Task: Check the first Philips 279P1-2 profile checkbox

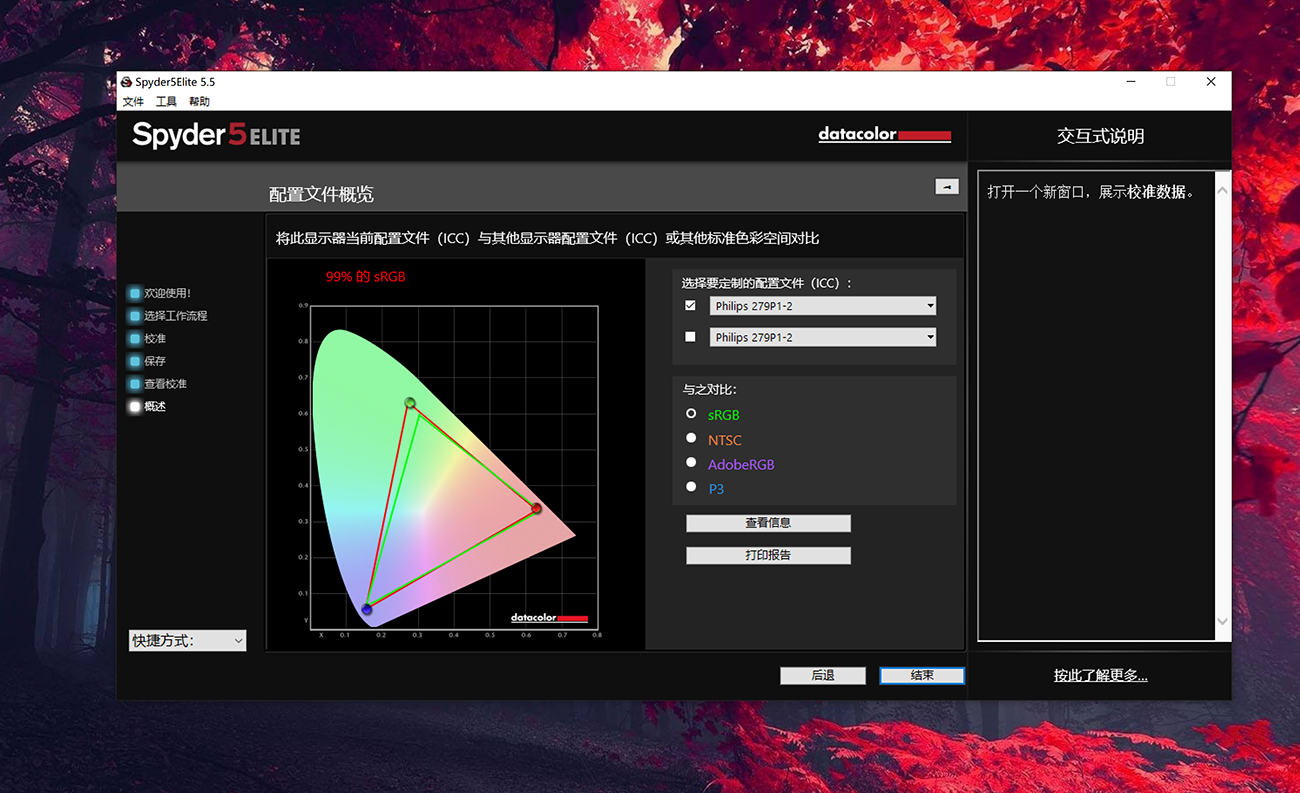Action: coord(690,305)
